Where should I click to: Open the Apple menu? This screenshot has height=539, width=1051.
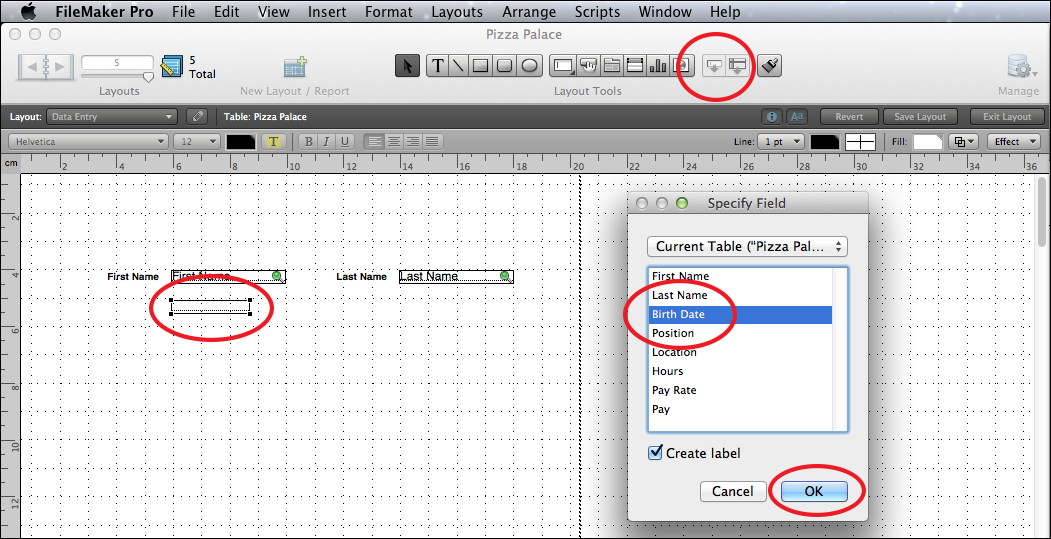(30, 11)
